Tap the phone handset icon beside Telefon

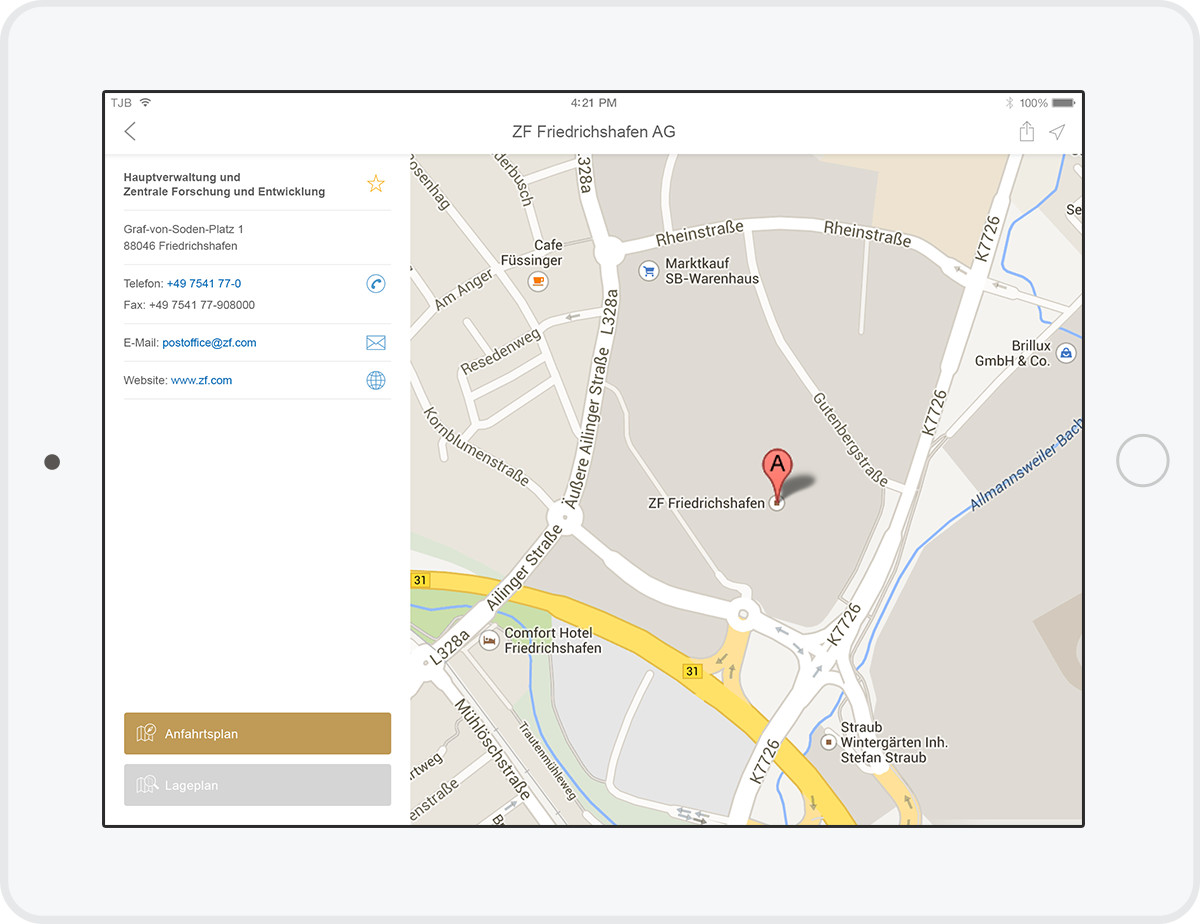click(376, 284)
